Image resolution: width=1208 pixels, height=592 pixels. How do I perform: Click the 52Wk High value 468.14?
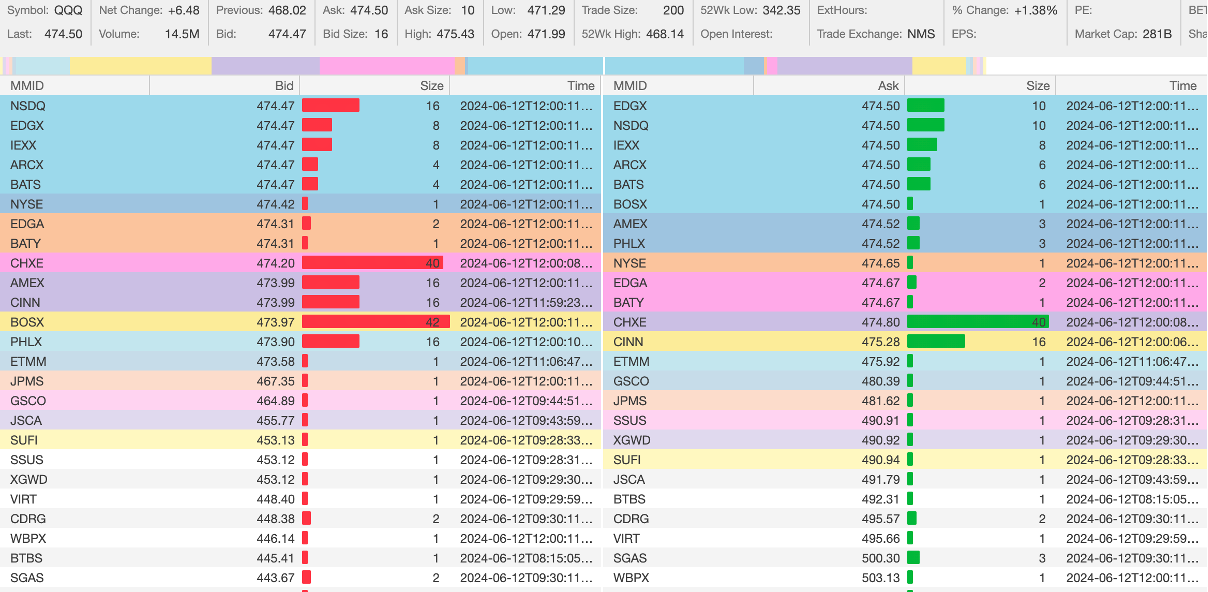click(664, 33)
